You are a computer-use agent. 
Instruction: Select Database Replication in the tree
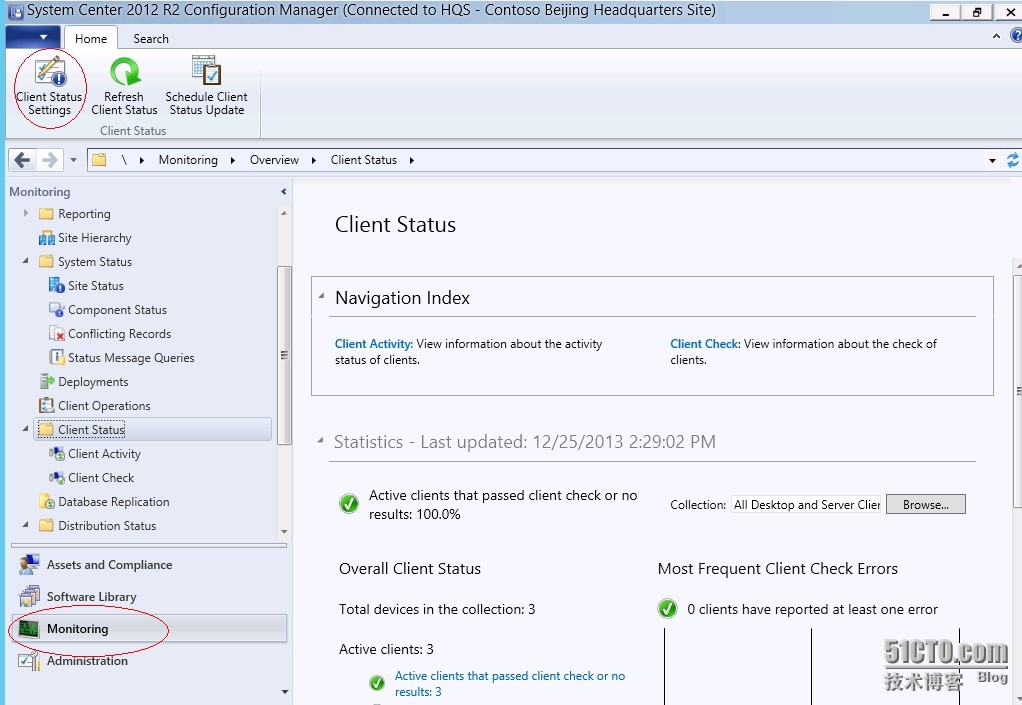[113, 502]
